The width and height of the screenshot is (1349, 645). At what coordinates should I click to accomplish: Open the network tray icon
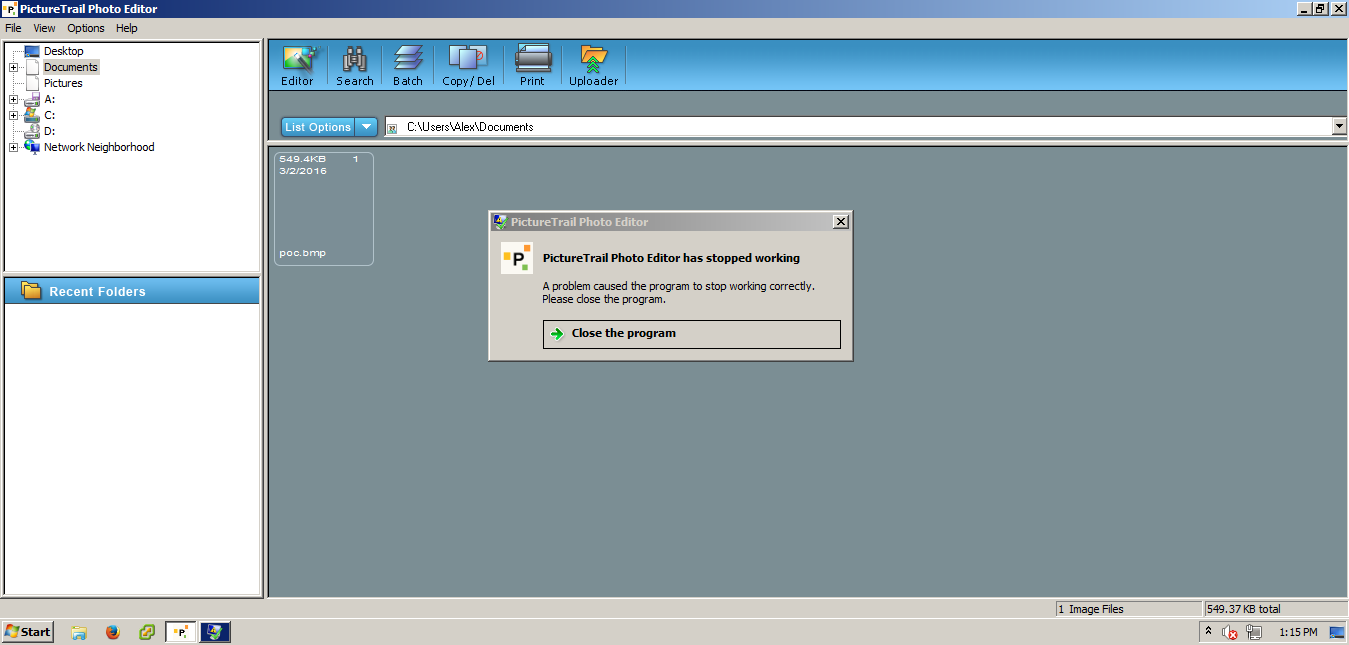click(x=1254, y=632)
